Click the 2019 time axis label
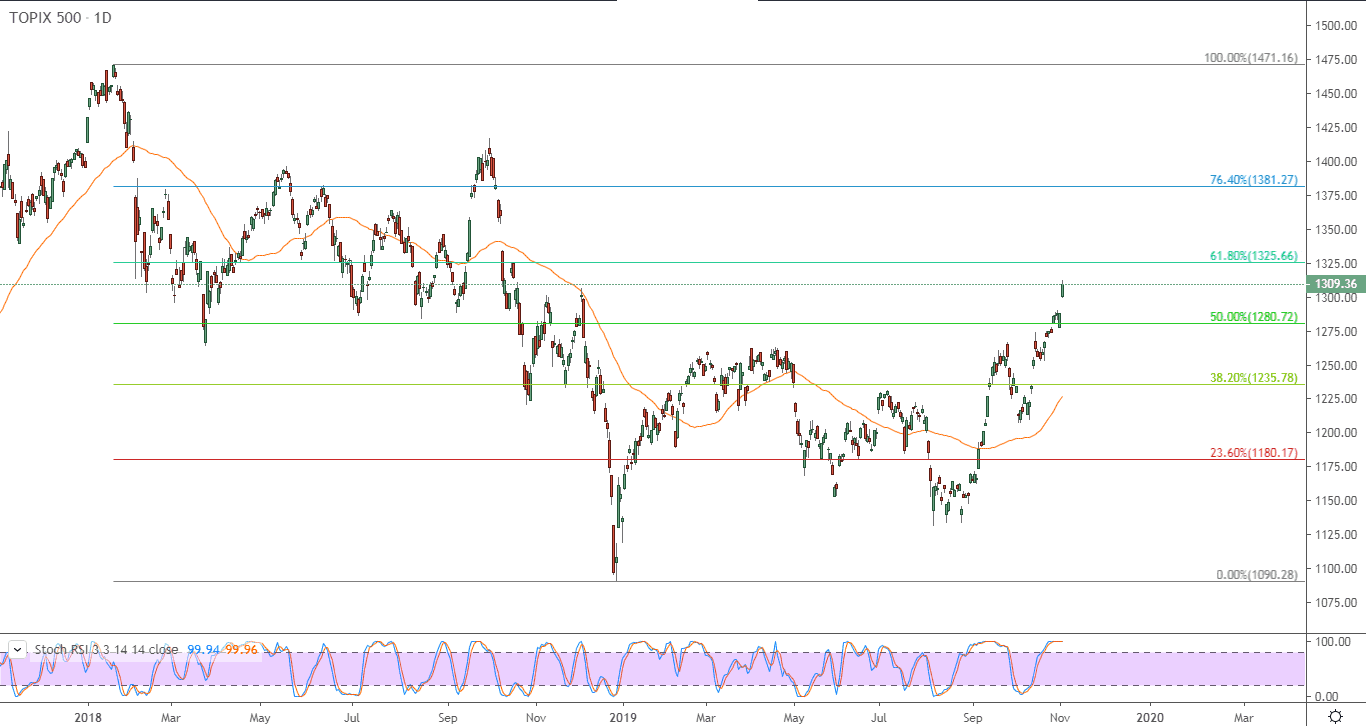1366x726 pixels. pyautogui.click(x=623, y=716)
